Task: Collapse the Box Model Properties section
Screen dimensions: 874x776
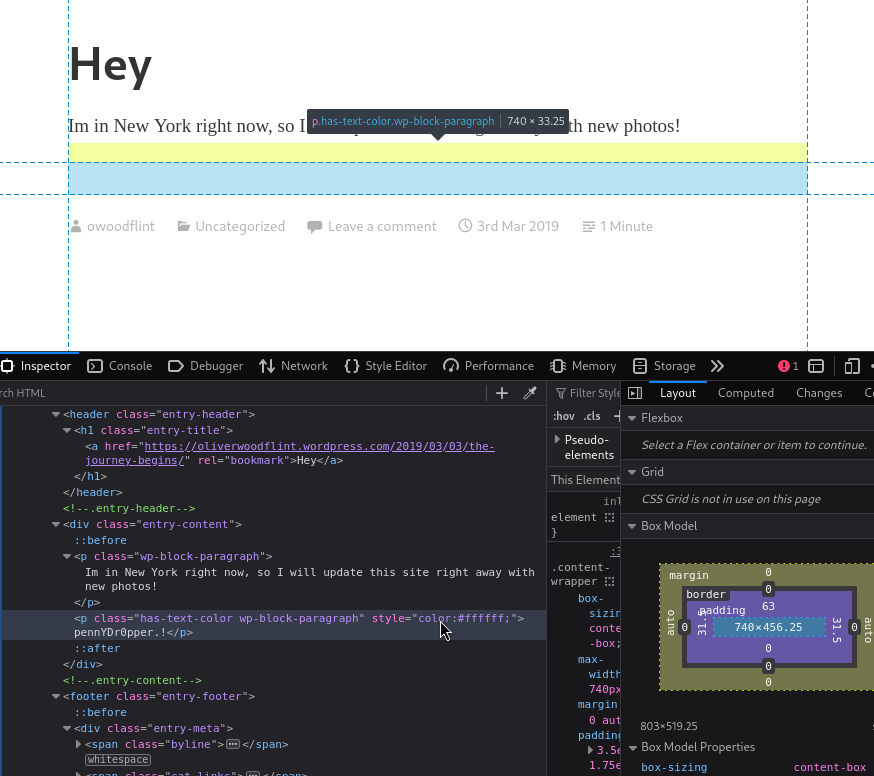Action: tap(632, 748)
